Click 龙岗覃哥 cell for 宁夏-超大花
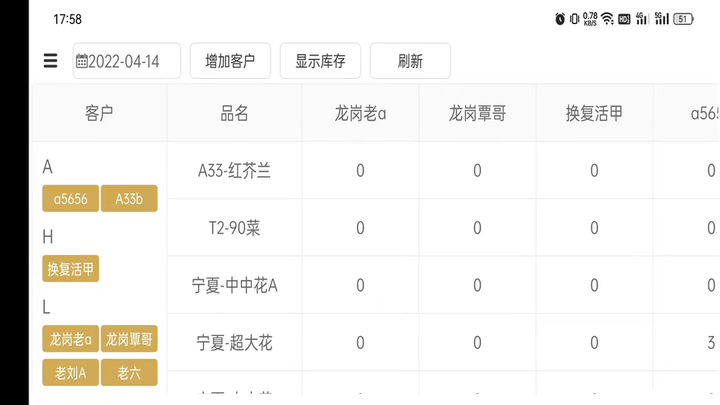 point(478,343)
